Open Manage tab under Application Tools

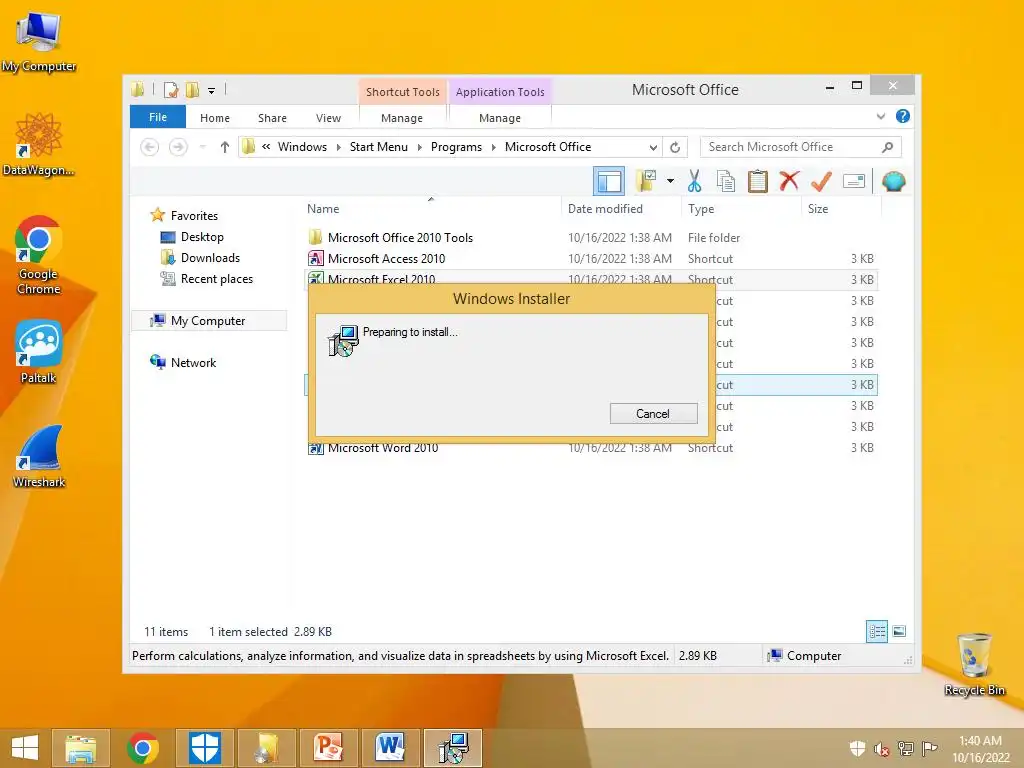[500, 118]
